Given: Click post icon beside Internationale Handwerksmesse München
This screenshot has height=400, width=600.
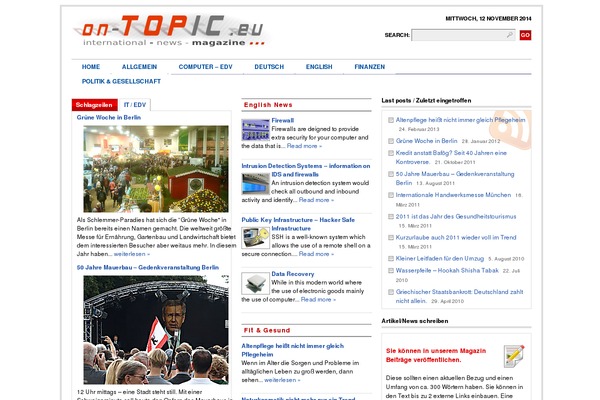Looking at the screenshot, I should 391,195.
